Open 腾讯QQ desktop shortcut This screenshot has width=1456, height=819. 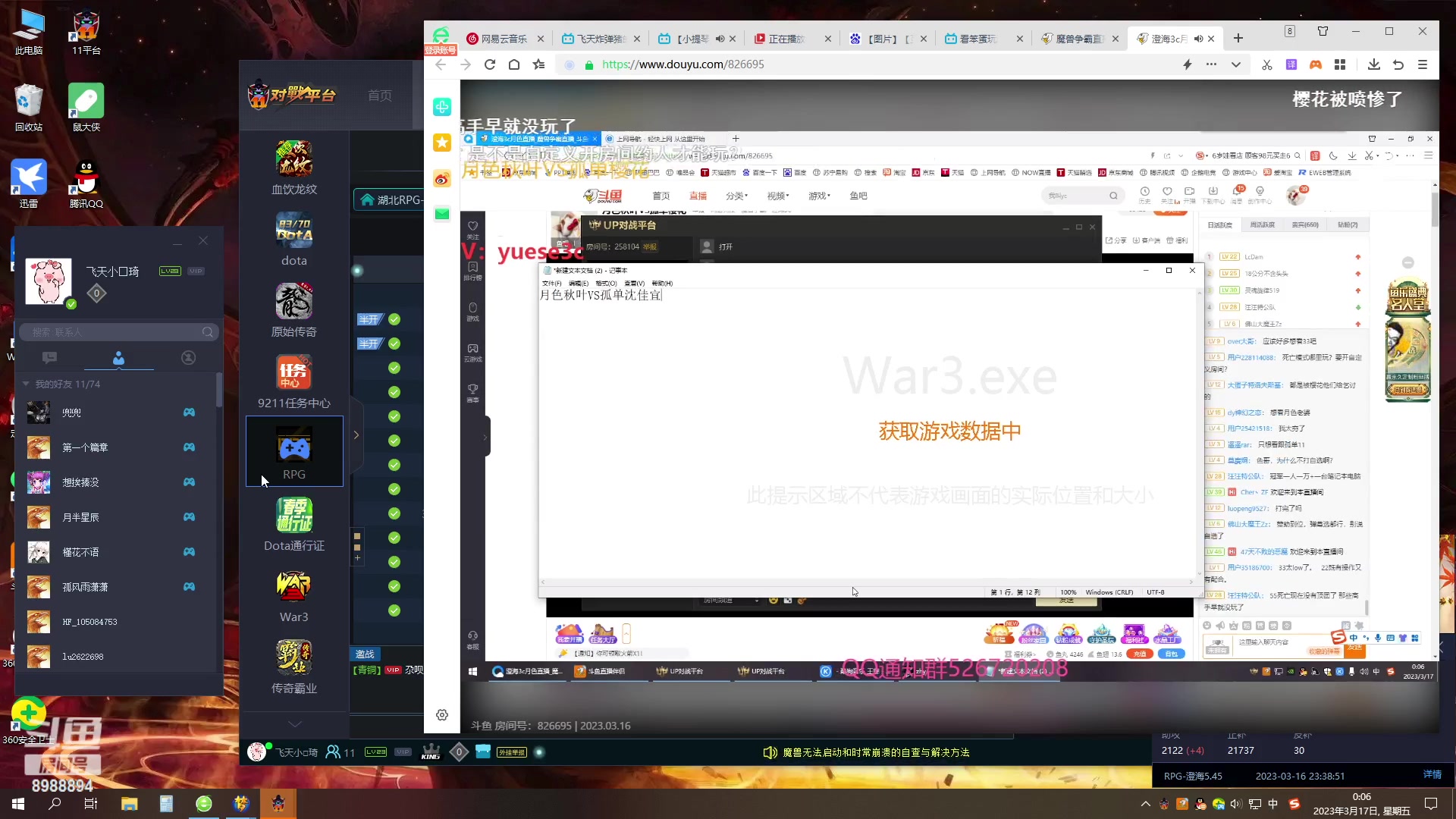[86, 184]
